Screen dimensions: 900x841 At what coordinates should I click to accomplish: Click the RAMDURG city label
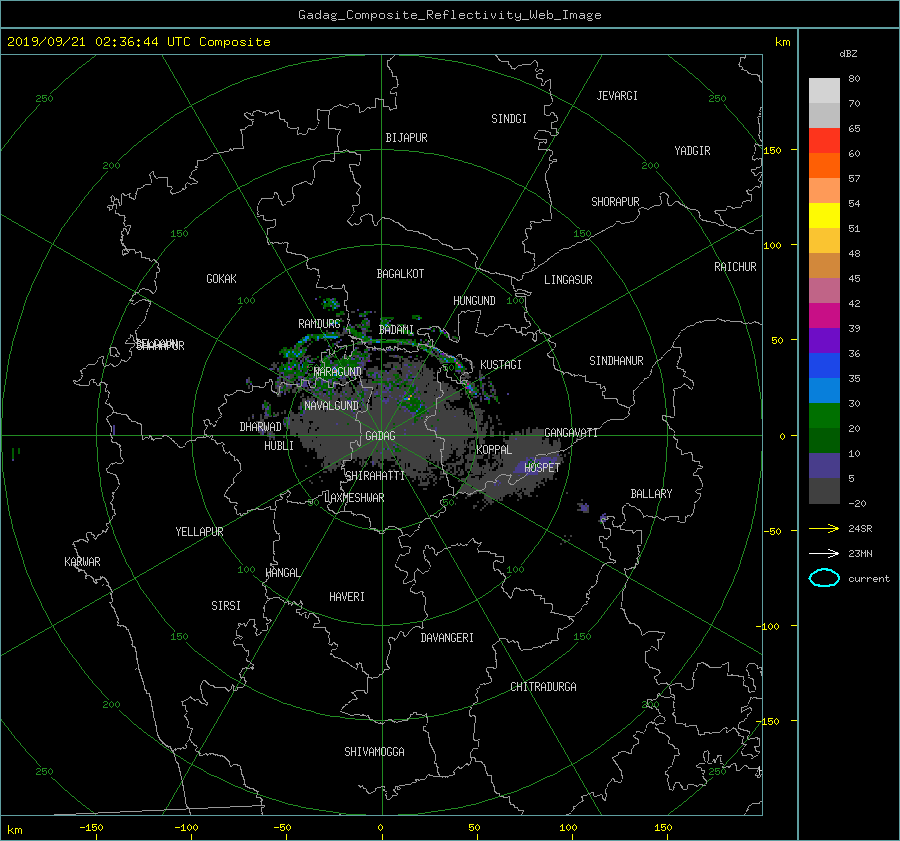coord(319,324)
